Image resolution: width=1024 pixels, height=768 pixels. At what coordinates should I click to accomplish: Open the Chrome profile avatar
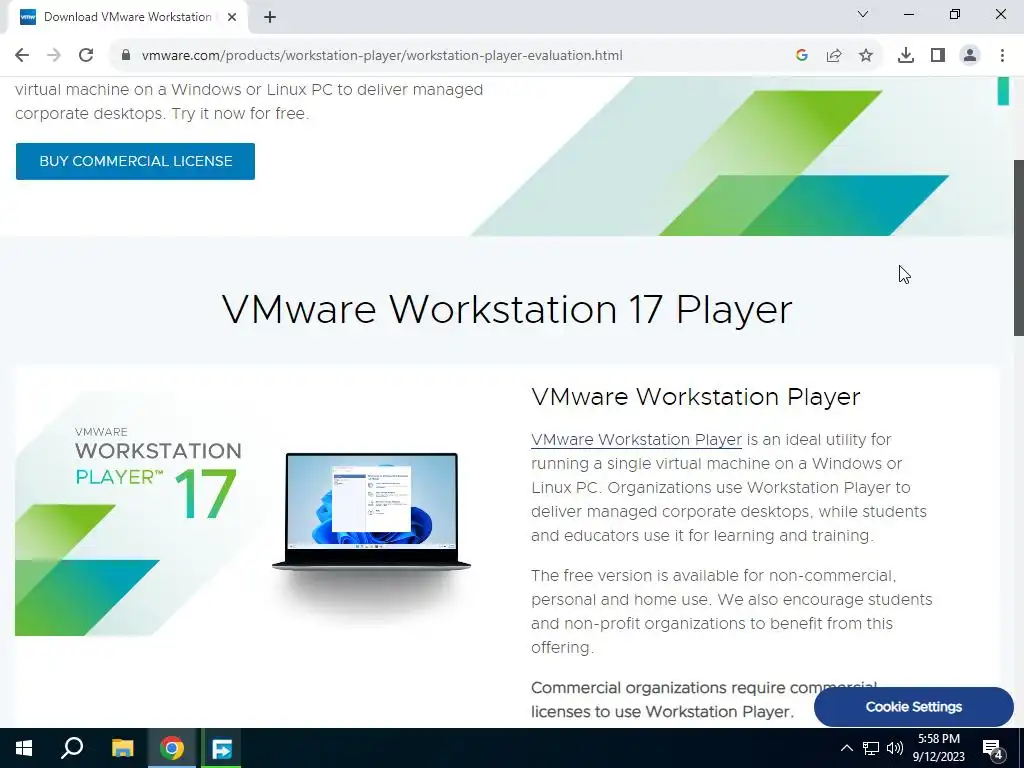pyautogui.click(x=970, y=56)
